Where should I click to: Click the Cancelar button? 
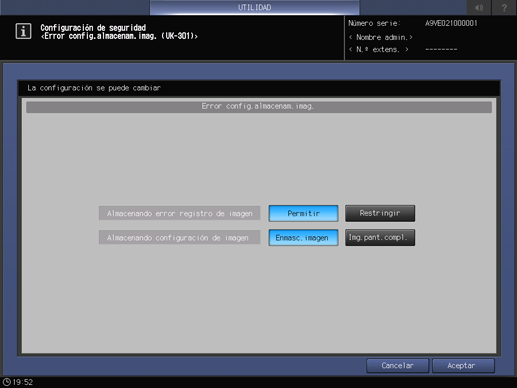pos(397,366)
